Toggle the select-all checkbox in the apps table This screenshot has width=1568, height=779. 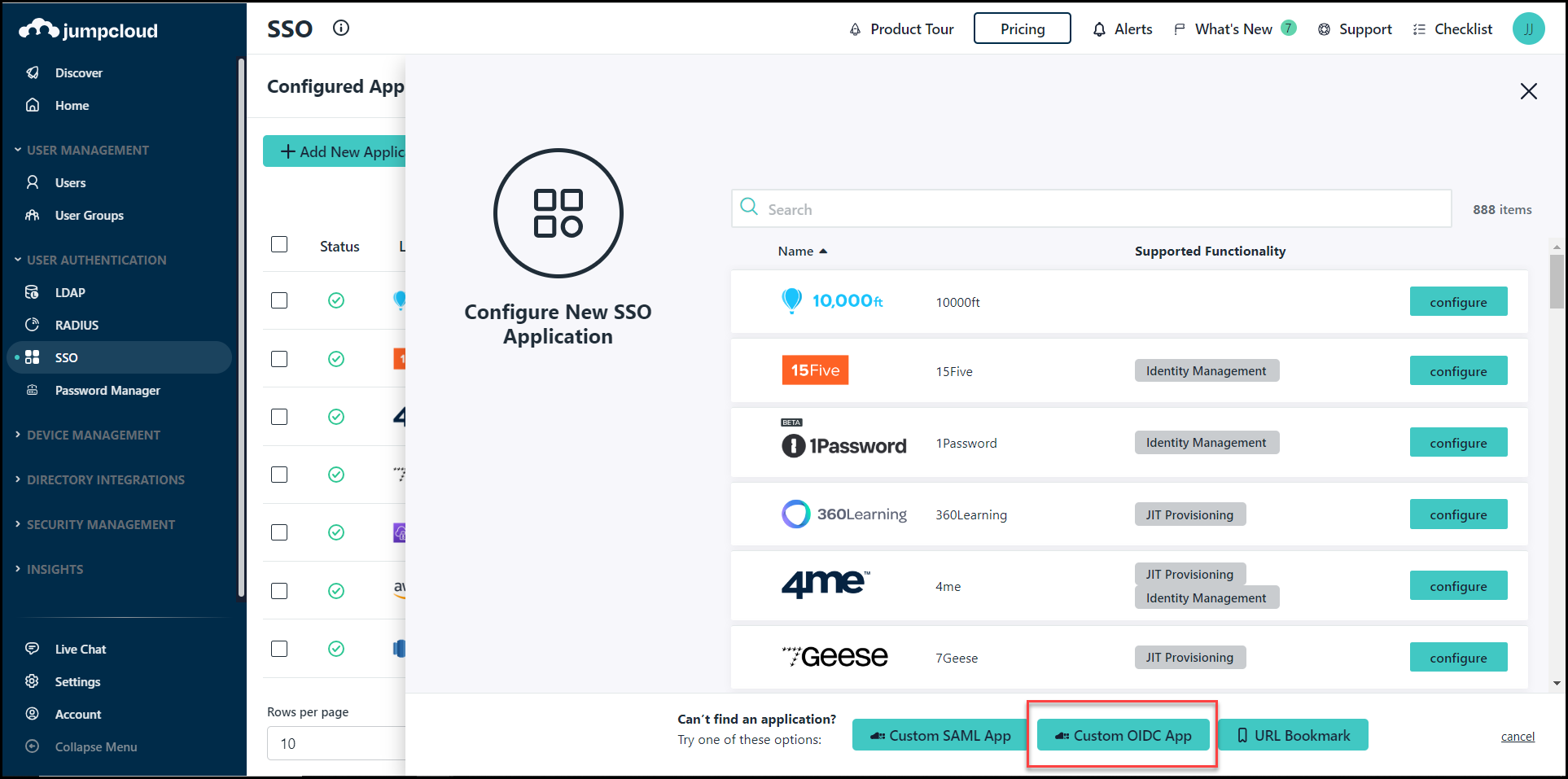tap(279, 244)
